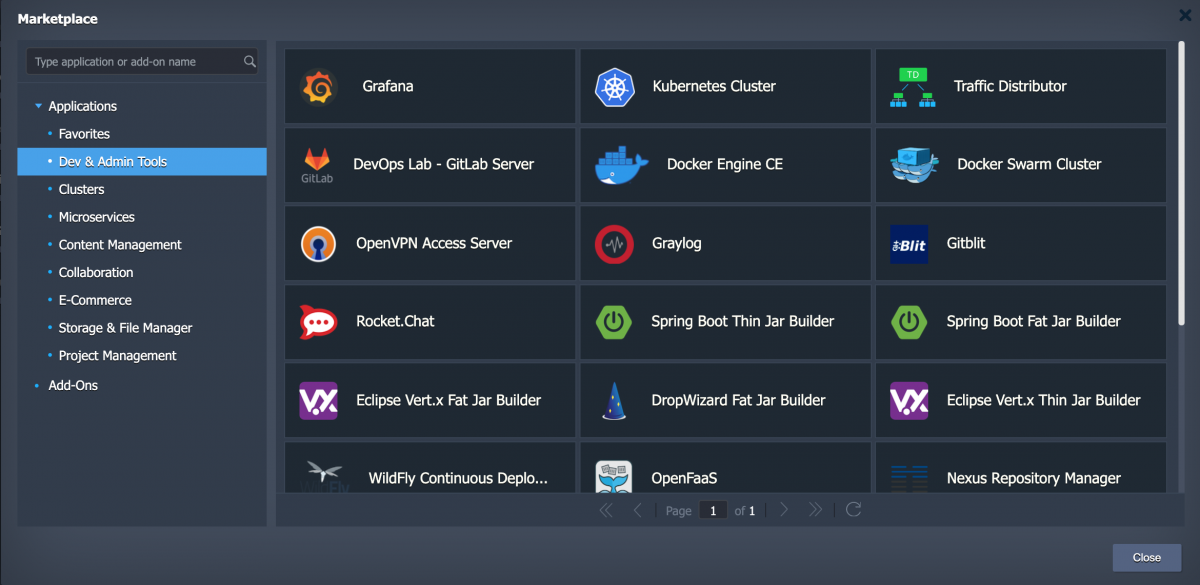Select the Dev & Admin Tools category
Screen dimensions: 1200x585
tap(142, 162)
